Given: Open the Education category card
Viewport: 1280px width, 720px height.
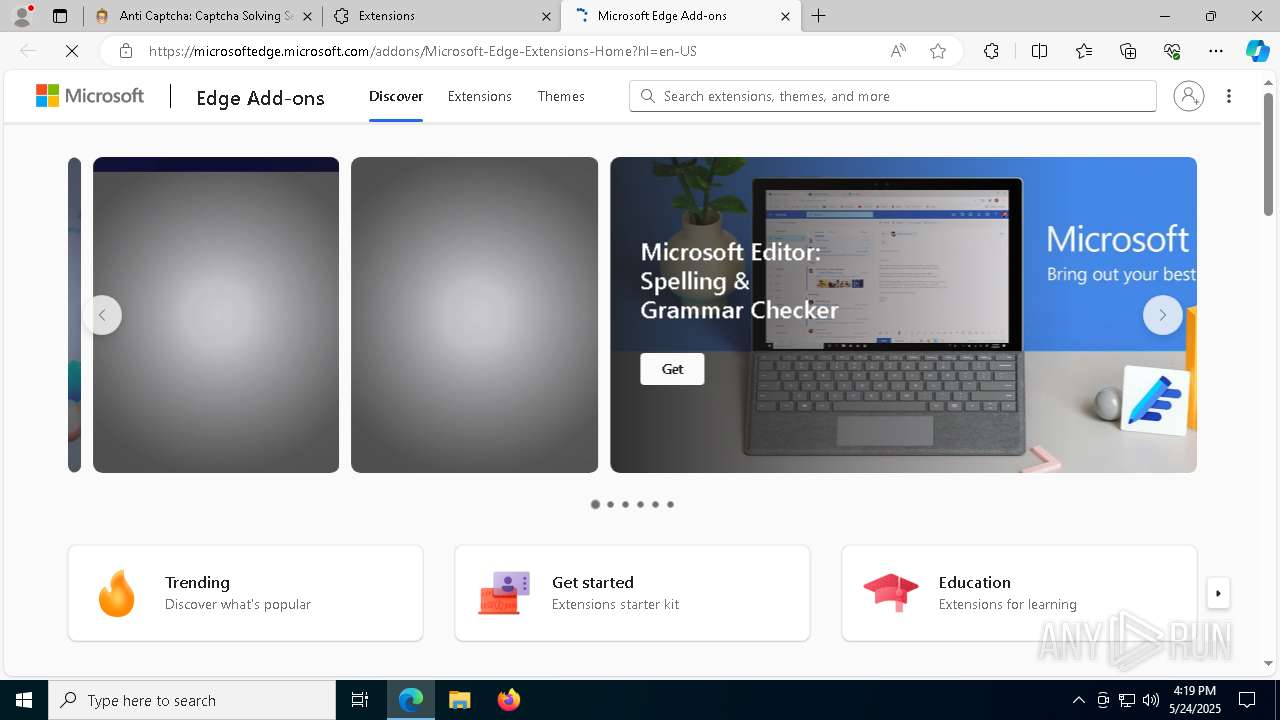Looking at the screenshot, I should click(1019, 593).
